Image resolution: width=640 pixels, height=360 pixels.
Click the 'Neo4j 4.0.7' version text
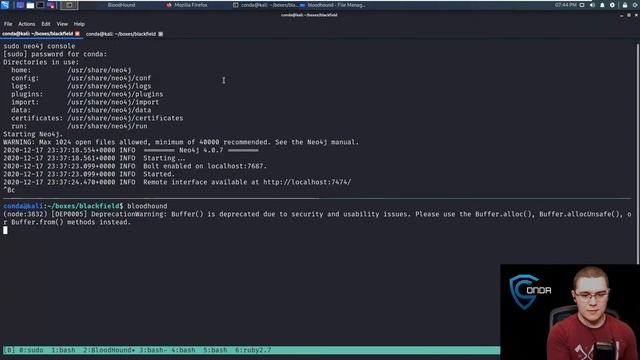pyautogui.click(x=201, y=150)
